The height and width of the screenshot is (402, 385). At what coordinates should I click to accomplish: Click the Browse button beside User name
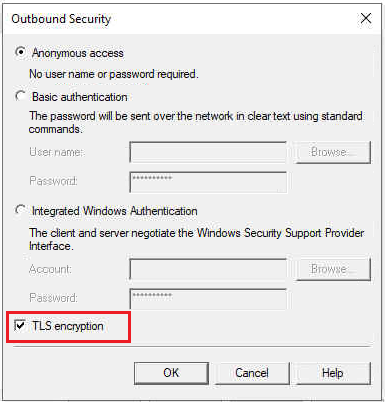tap(333, 152)
